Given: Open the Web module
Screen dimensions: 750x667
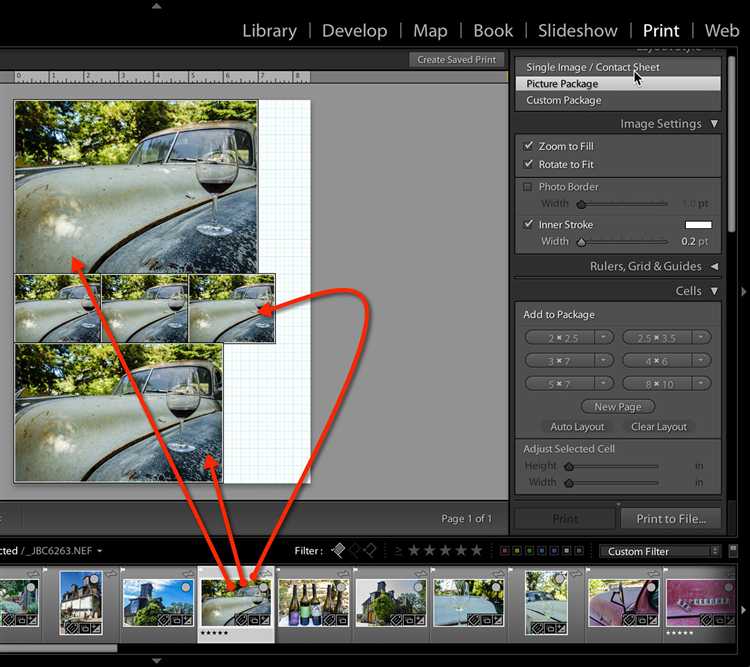Looking at the screenshot, I should point(722,31).
